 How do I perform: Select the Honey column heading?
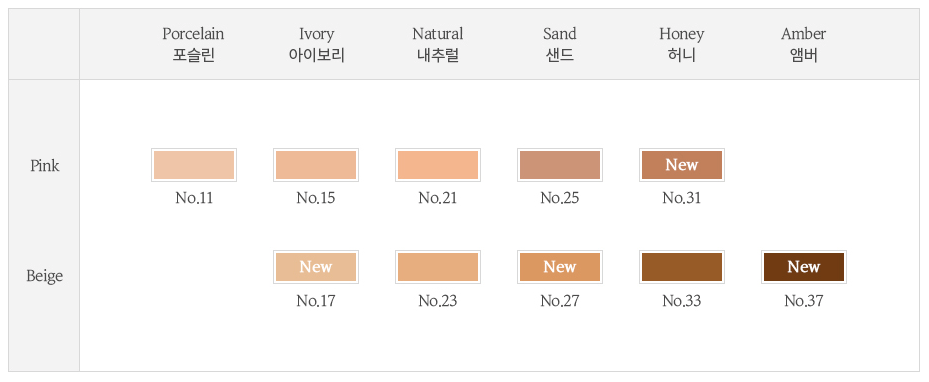tap(682, 44)
